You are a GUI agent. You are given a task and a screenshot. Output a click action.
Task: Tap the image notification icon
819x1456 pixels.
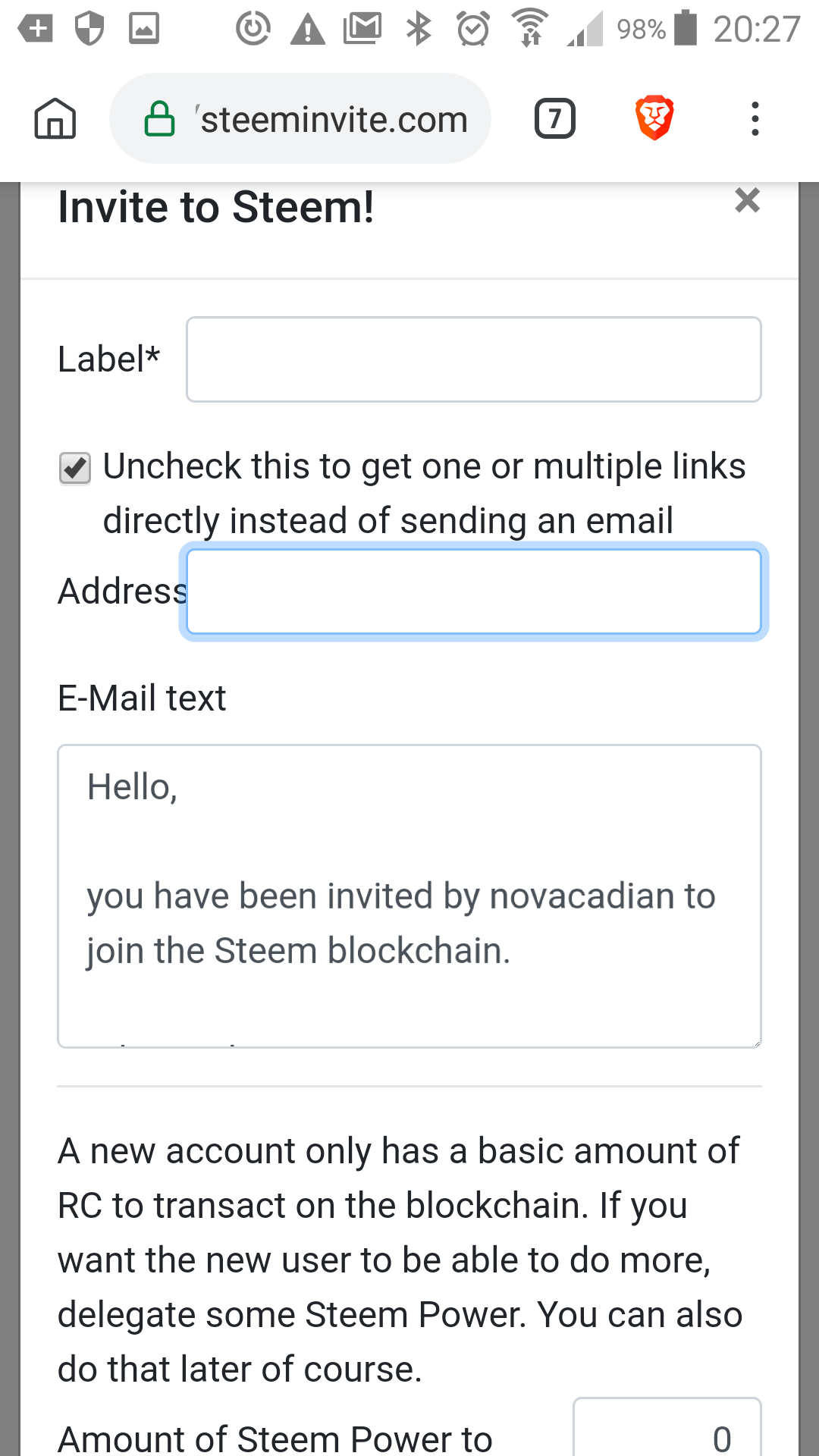(144, 30)
